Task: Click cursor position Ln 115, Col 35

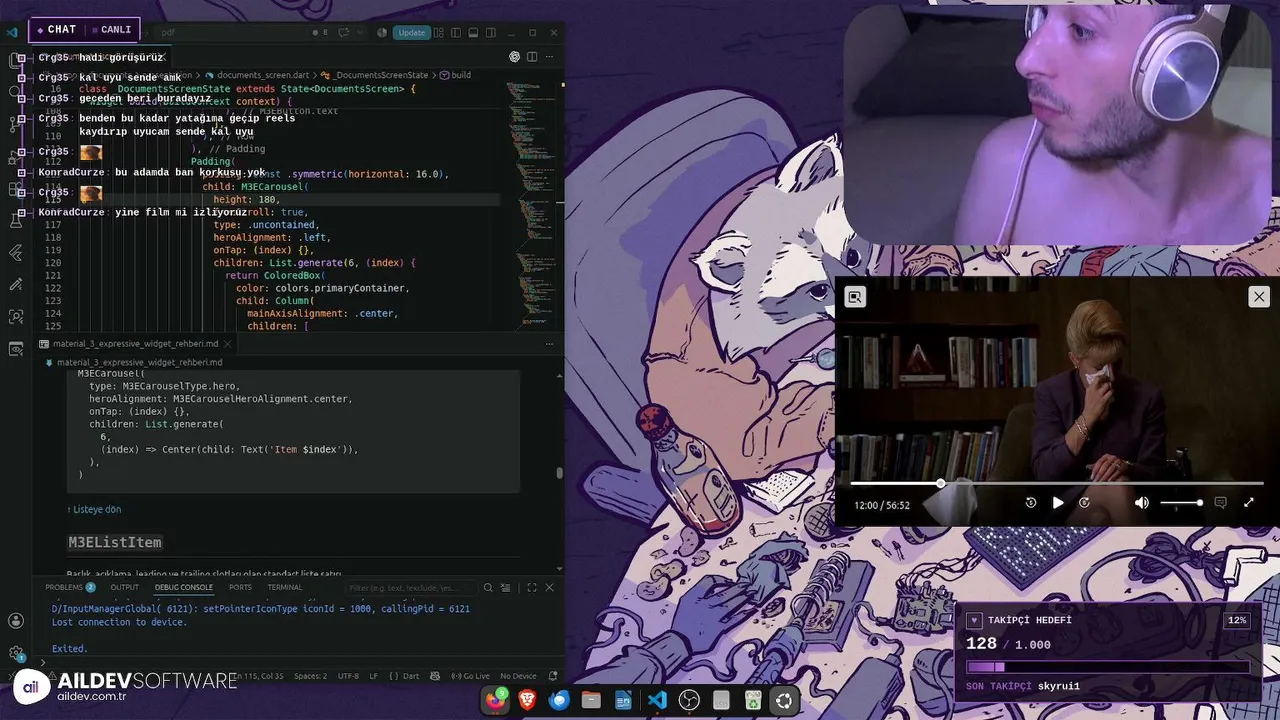Action: (257, 676)
